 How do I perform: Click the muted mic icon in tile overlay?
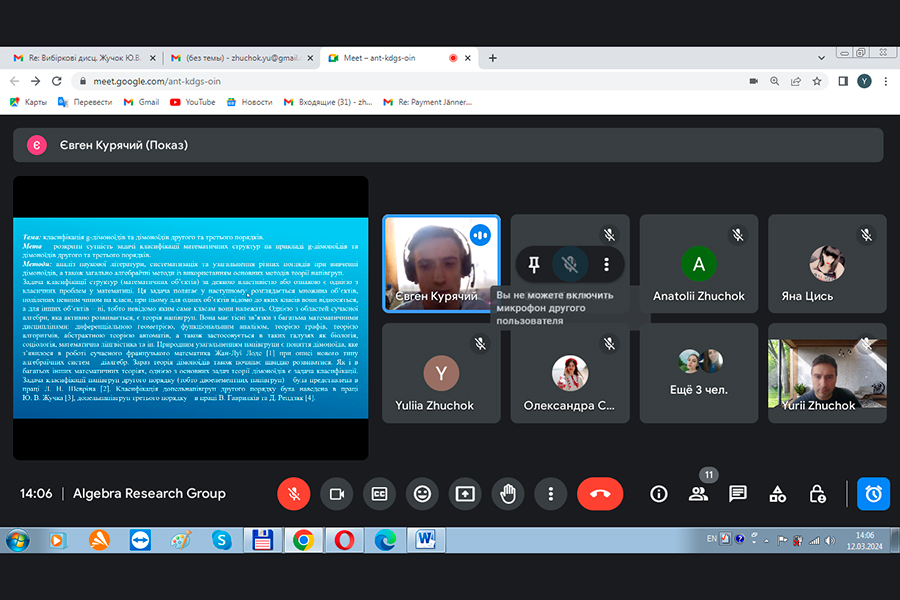[x=569, y=264]
